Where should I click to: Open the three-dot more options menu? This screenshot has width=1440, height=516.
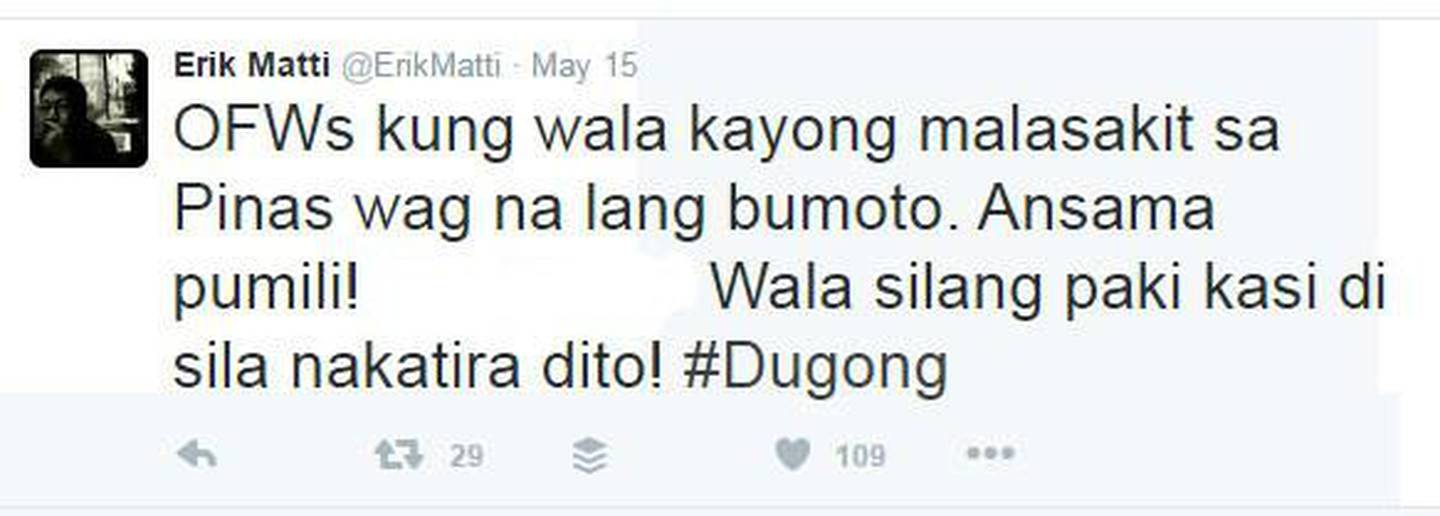990,455
